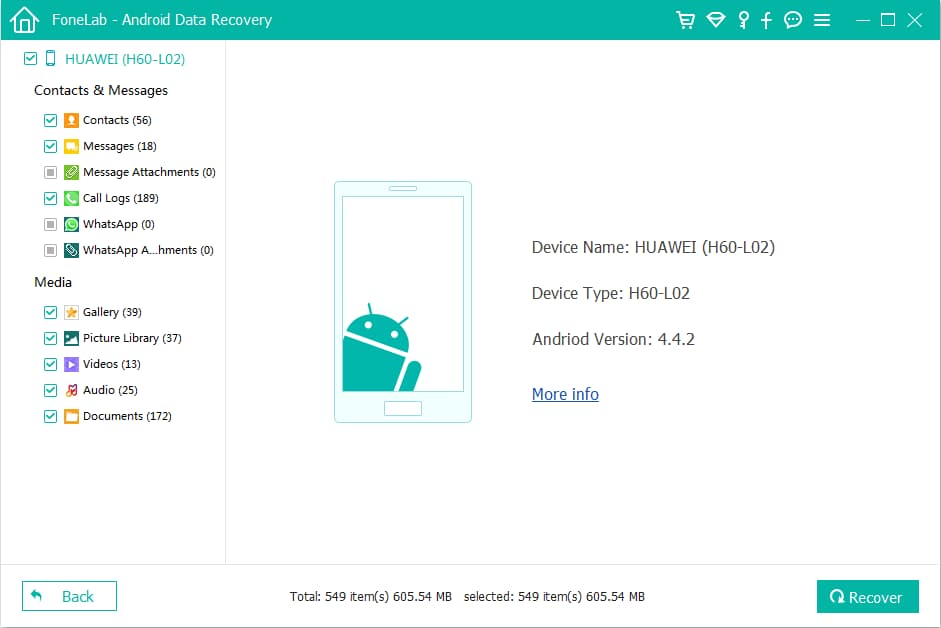The image size is (941, 628).
Task: Click the Recover button
Action: (x=867, y=596)
